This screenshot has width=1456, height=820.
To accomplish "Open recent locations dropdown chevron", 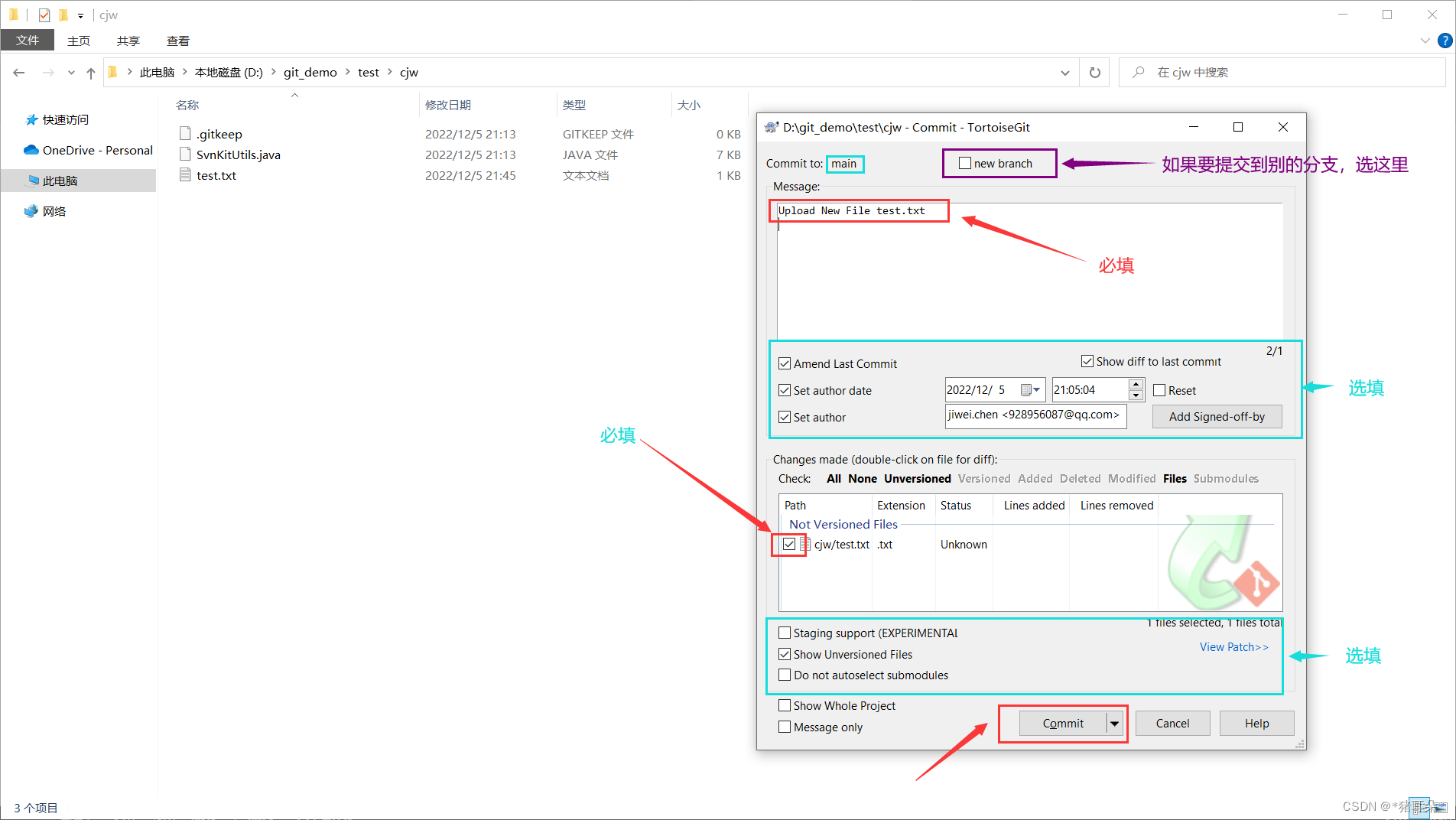I will pyautogui.click(x=71, y=73).
